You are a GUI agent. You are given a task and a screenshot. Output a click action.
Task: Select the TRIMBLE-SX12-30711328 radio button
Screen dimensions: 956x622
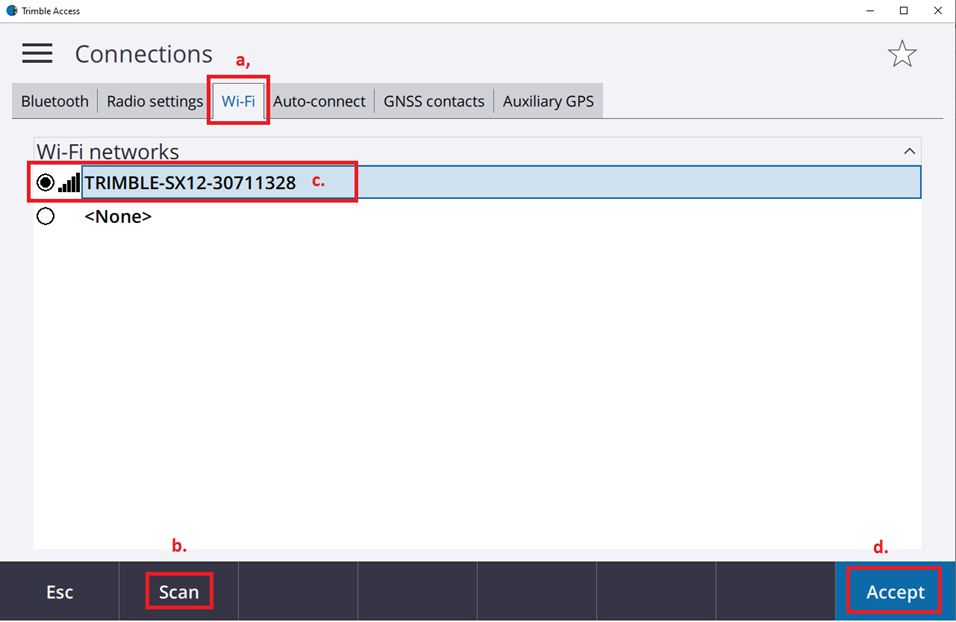tap(45, 182)
